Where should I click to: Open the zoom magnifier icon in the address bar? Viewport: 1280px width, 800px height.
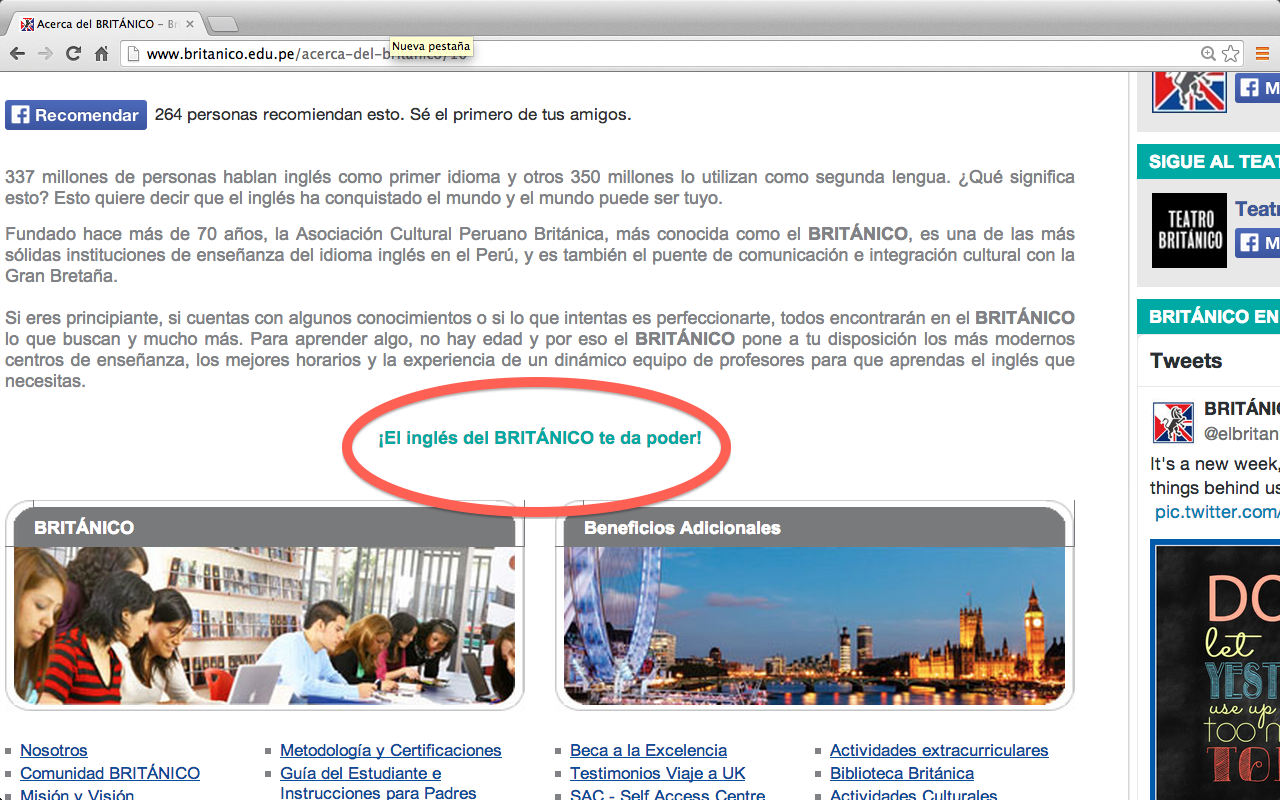tap(1209, 54)
